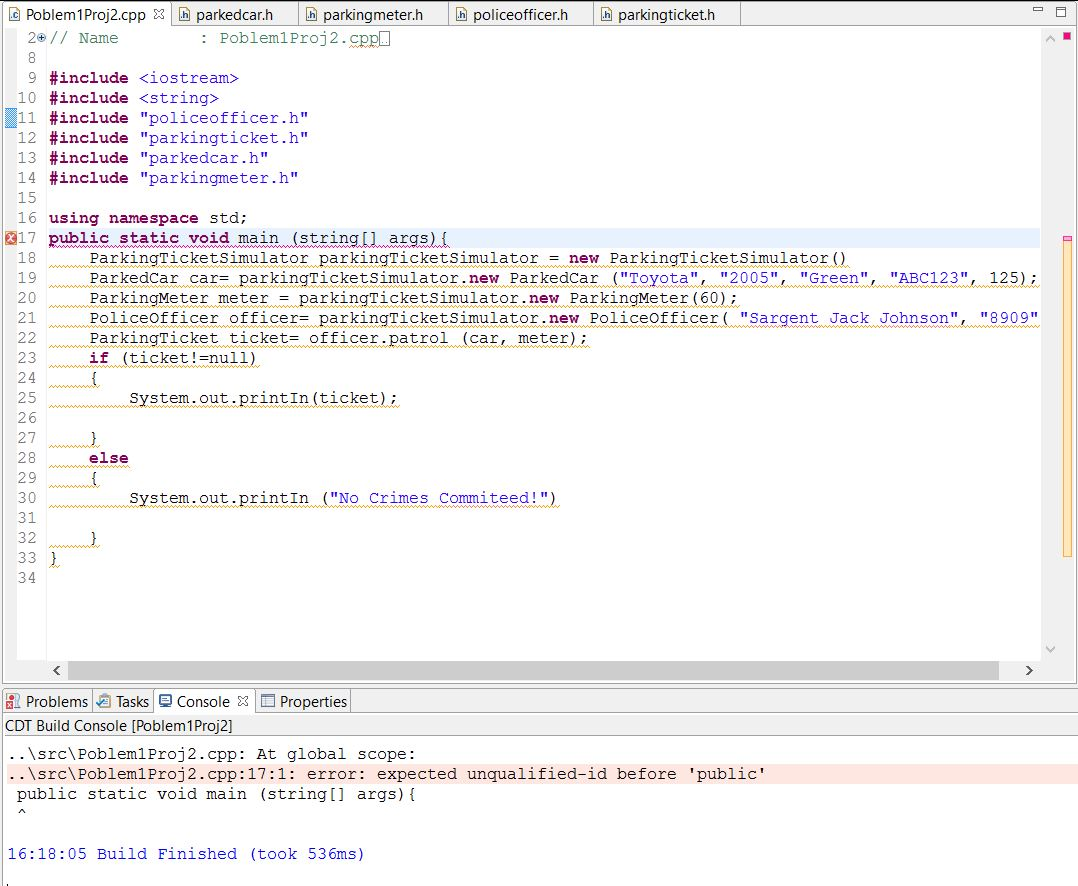Image resolution: width=1078 pixels, height=886 pixels.
Task: Place the cursor on the System.out.printIn call
Action: point(250,398)
